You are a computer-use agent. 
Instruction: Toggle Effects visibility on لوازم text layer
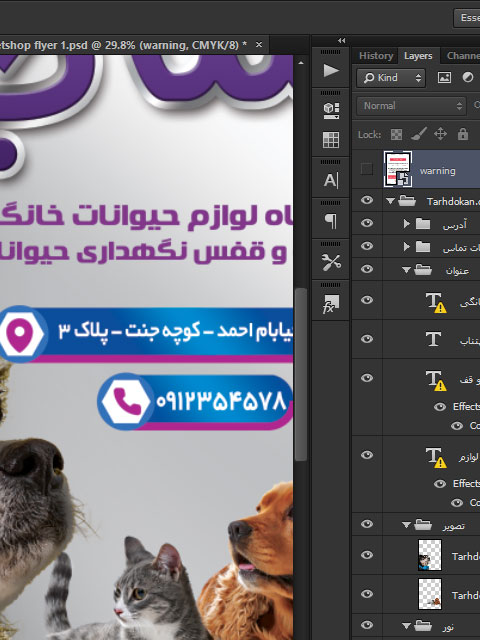[x=440, y=484]
